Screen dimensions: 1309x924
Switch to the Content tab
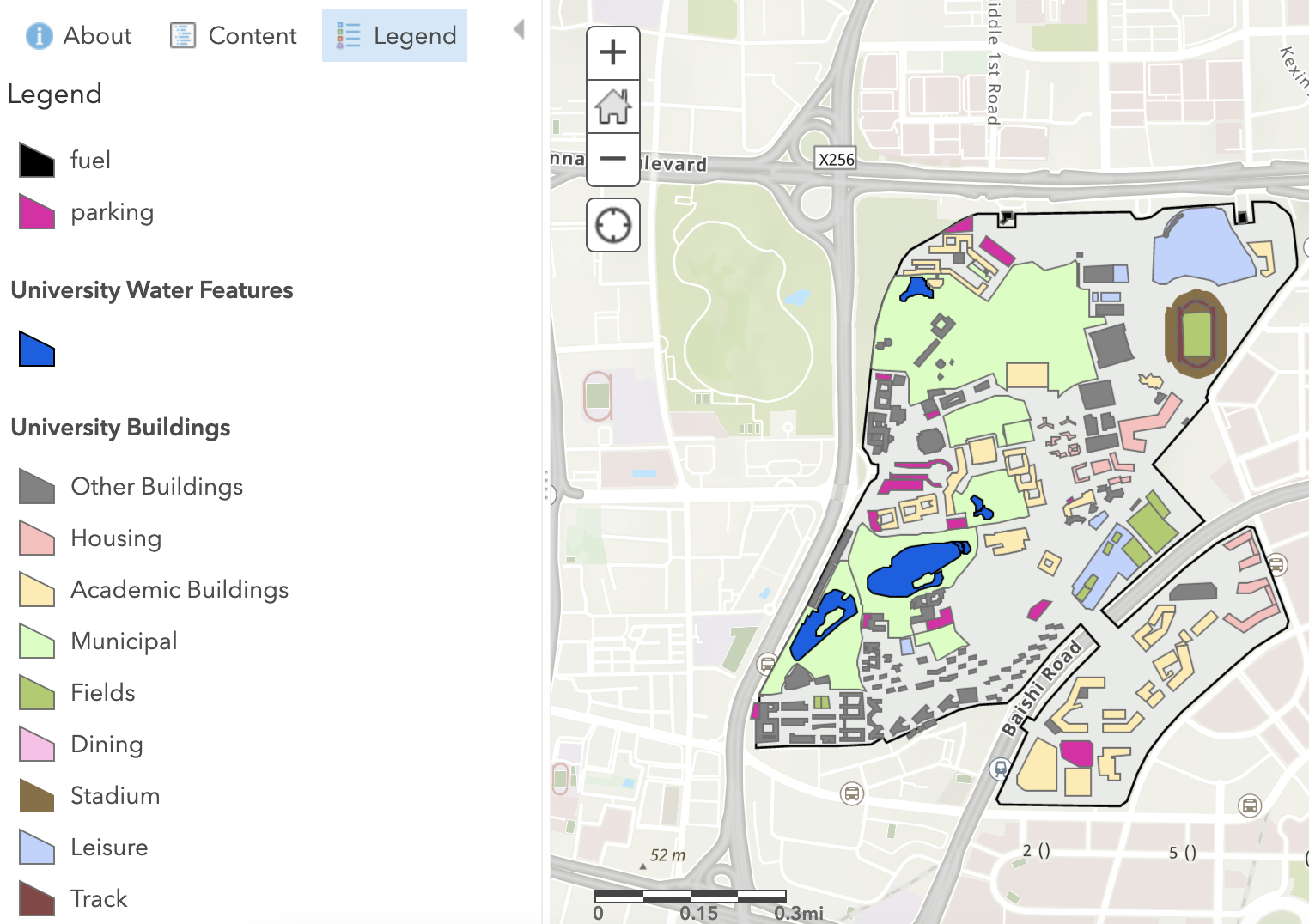click(234, 35)
